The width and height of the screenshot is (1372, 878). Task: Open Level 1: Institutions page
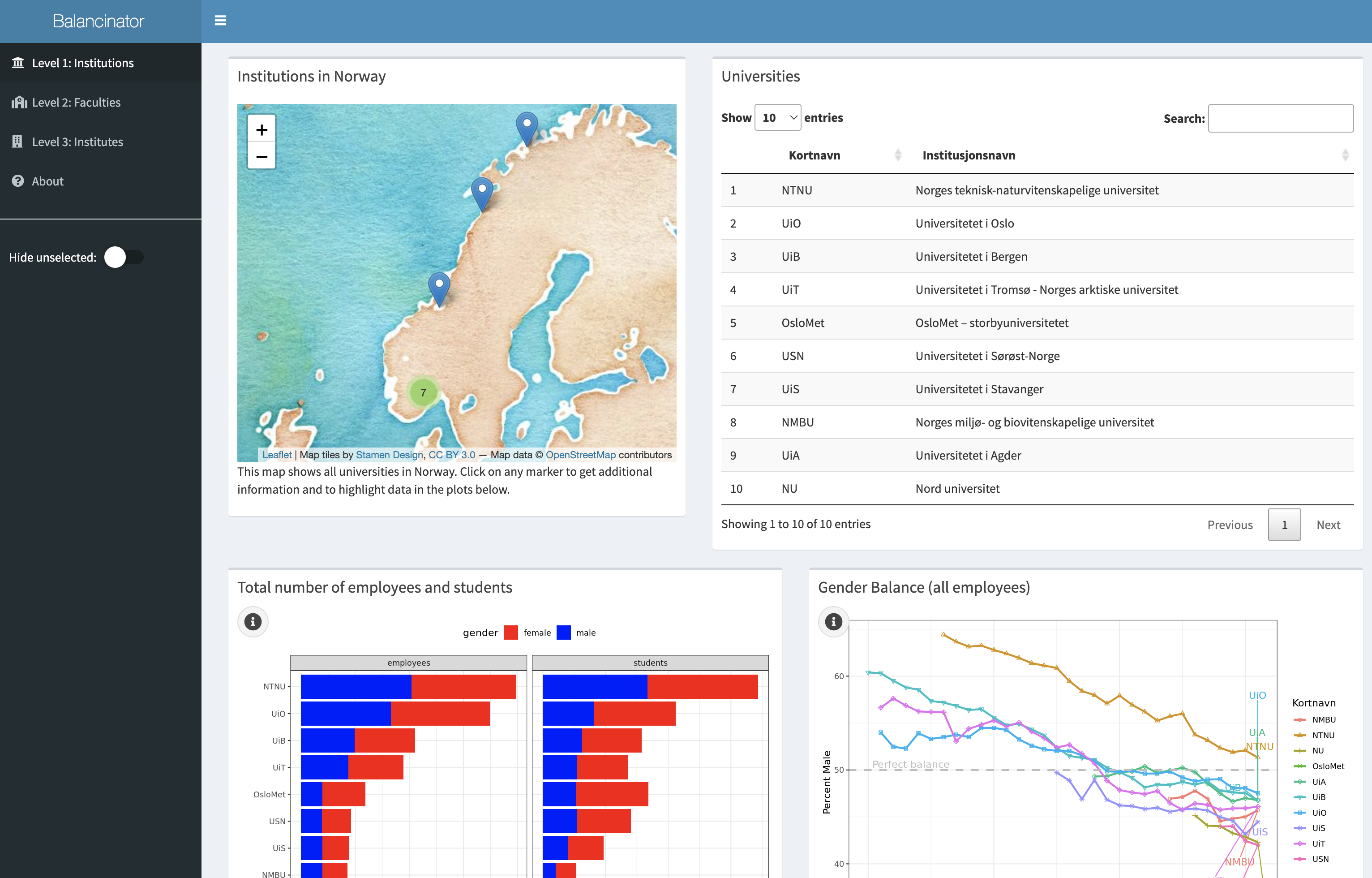(x=100, y=63)
